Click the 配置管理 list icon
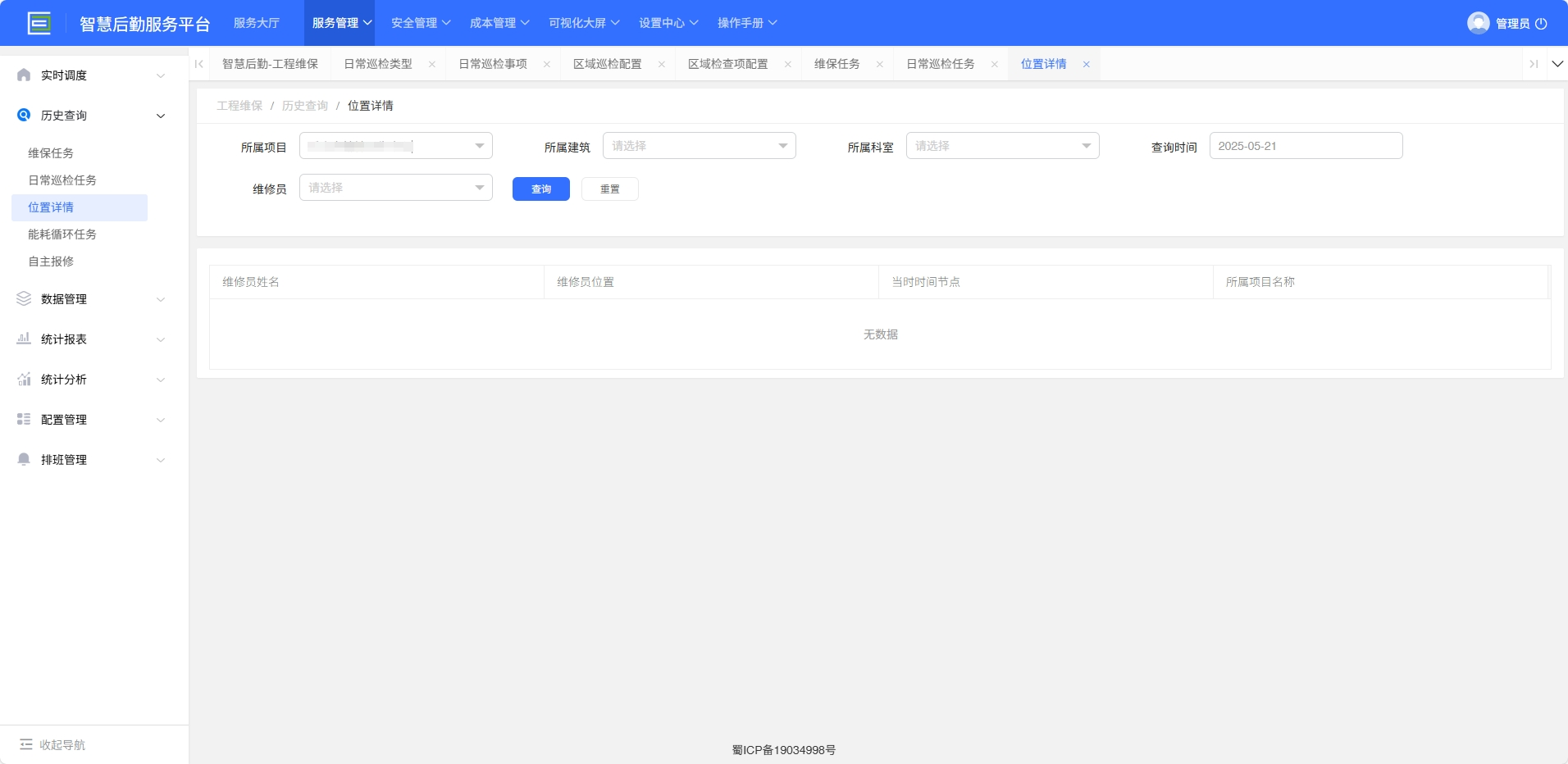The height and width of the screenshot is (764, 1568). (x=24, y=420)
